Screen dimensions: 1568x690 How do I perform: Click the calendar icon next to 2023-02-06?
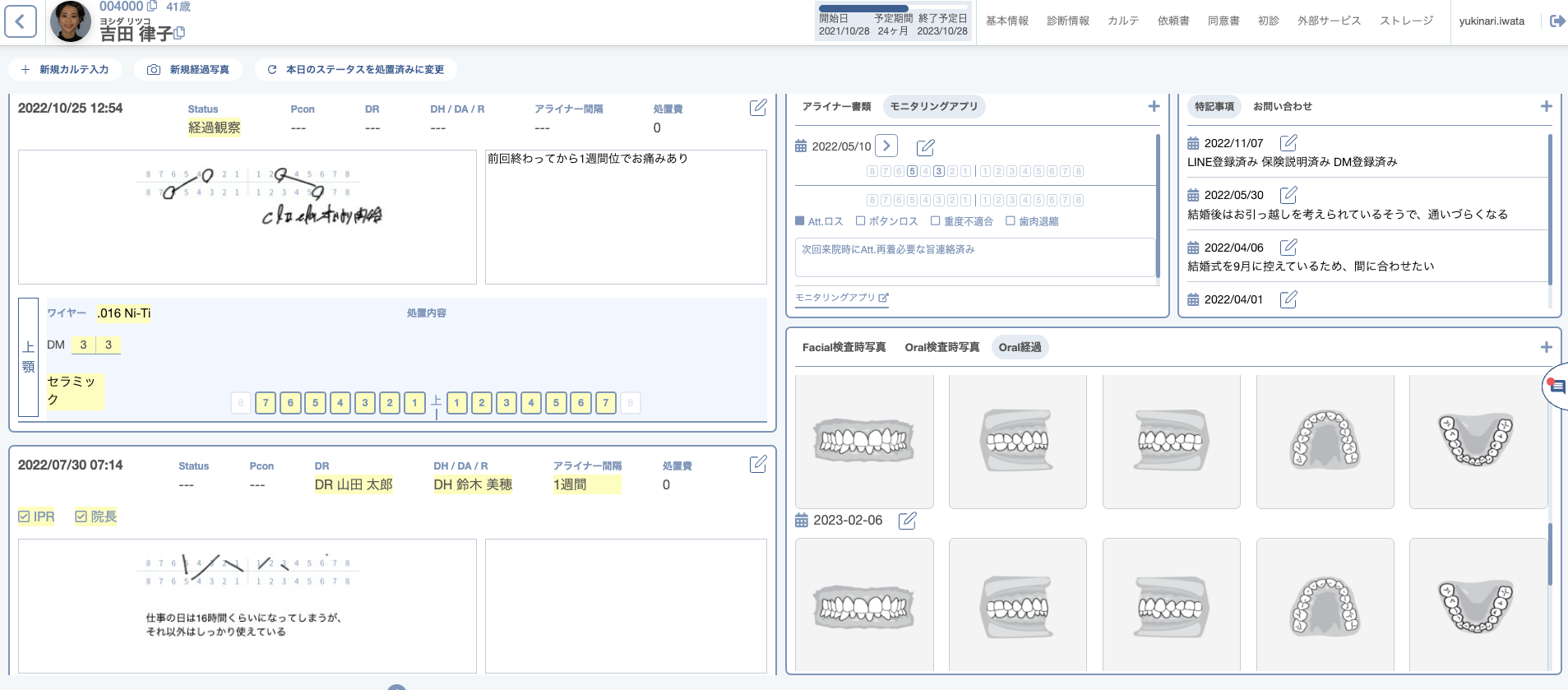click(x=802, y=521)
